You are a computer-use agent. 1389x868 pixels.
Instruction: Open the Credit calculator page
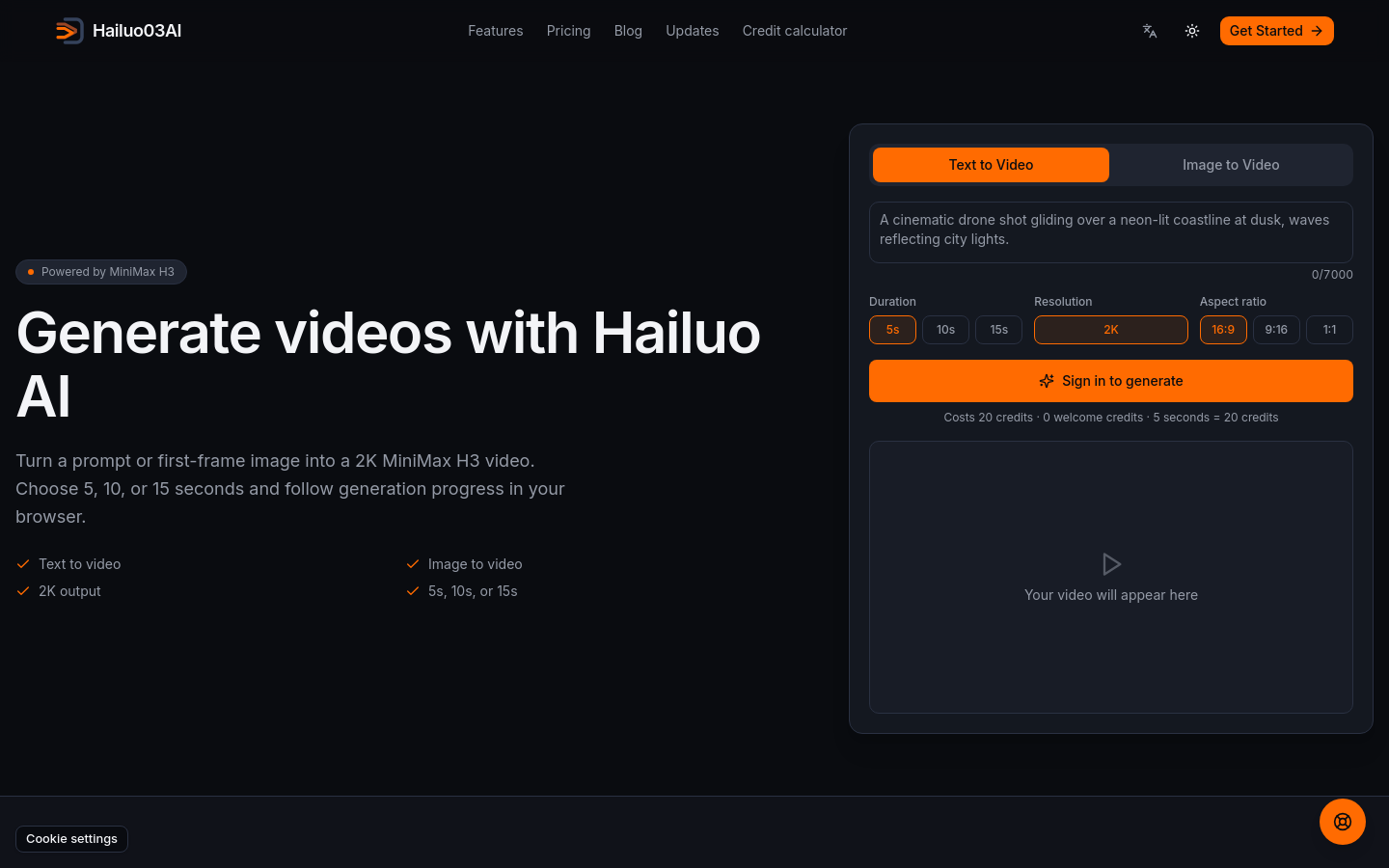(795, 31)
